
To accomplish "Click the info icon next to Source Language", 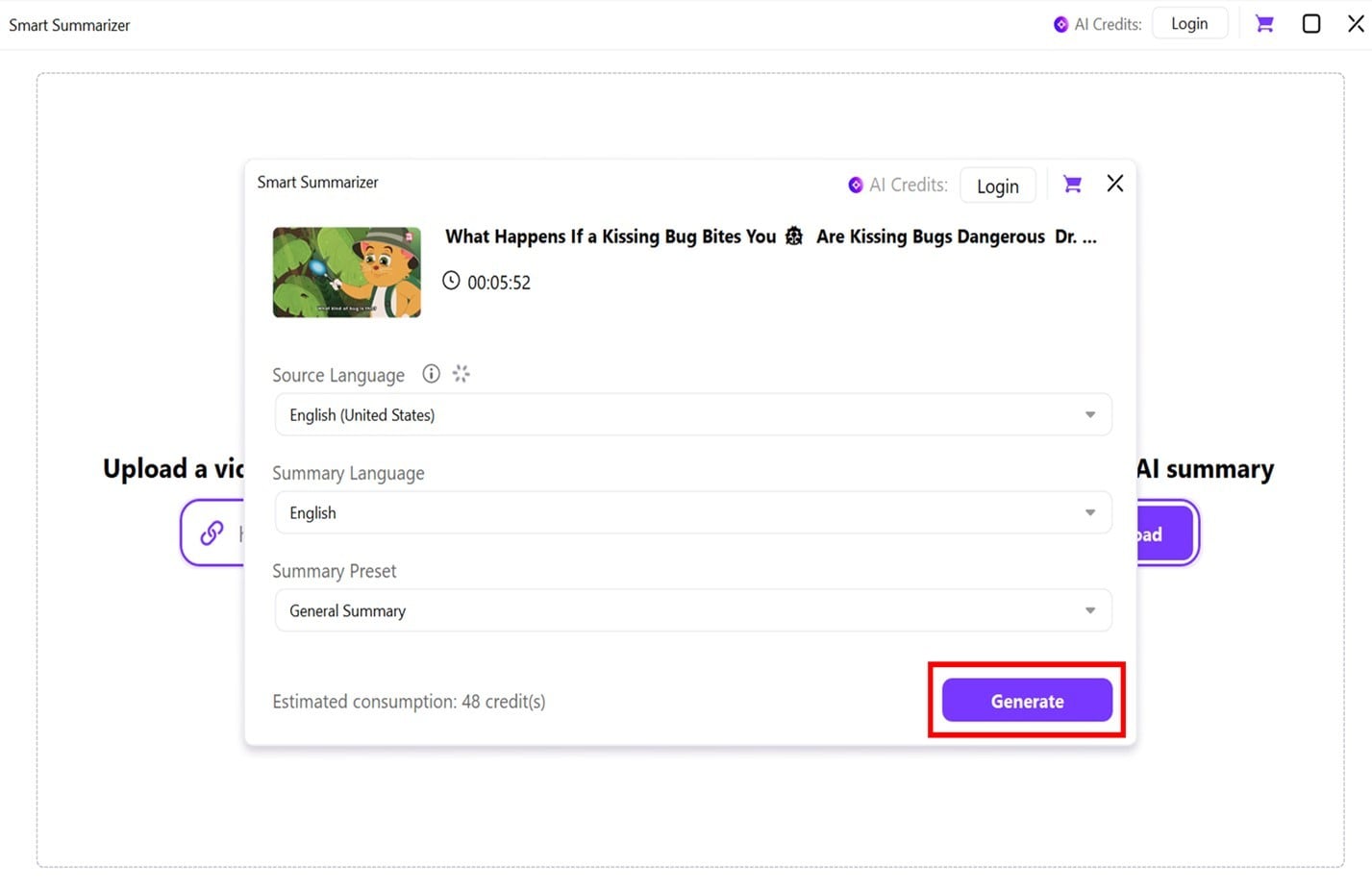I will (x=431, y=373).
